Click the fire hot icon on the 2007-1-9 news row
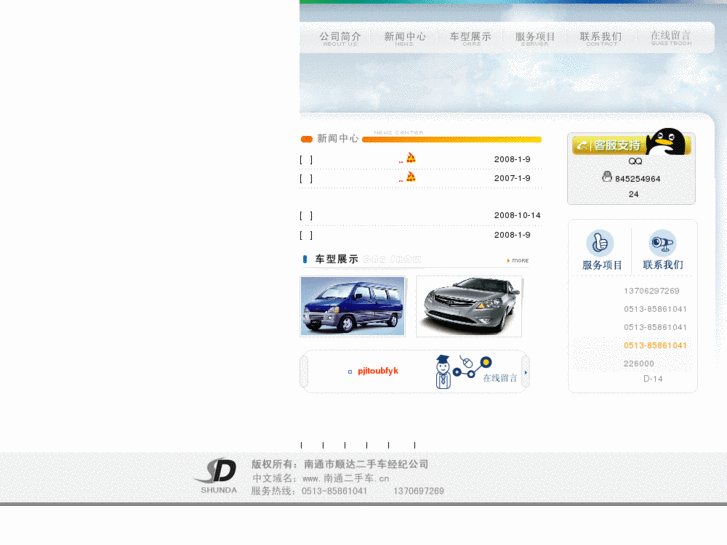 (411, 177)
